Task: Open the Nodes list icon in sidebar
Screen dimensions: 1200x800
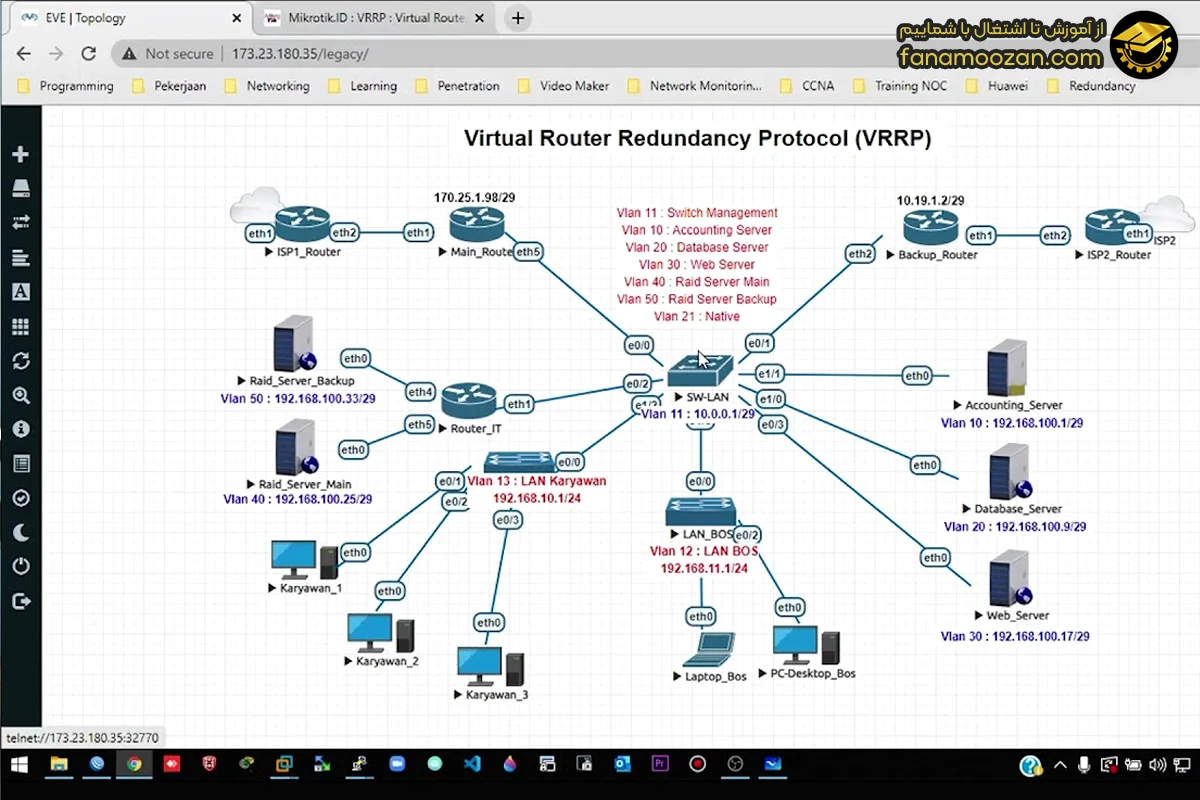Action: click(20, 189)
